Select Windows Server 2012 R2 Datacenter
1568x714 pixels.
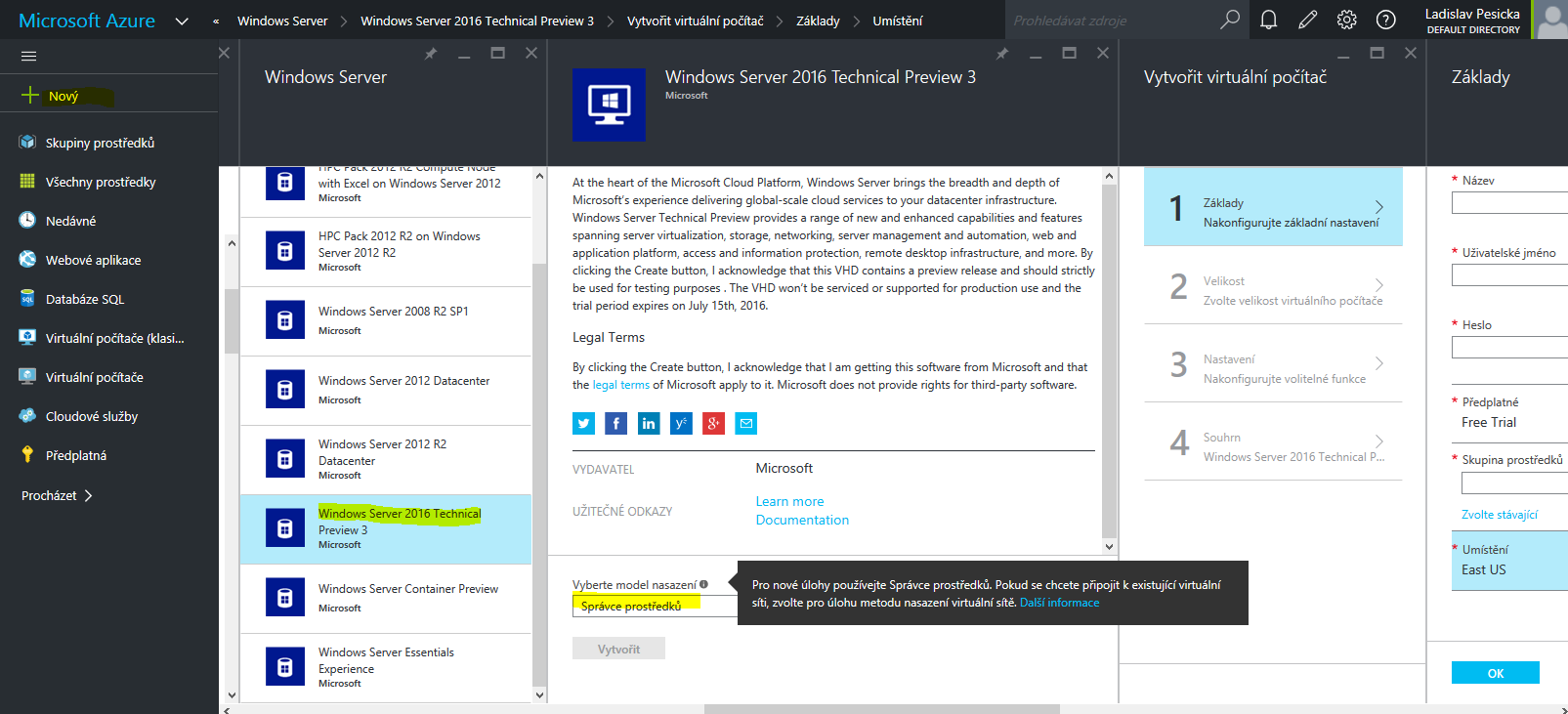[386, 460]
